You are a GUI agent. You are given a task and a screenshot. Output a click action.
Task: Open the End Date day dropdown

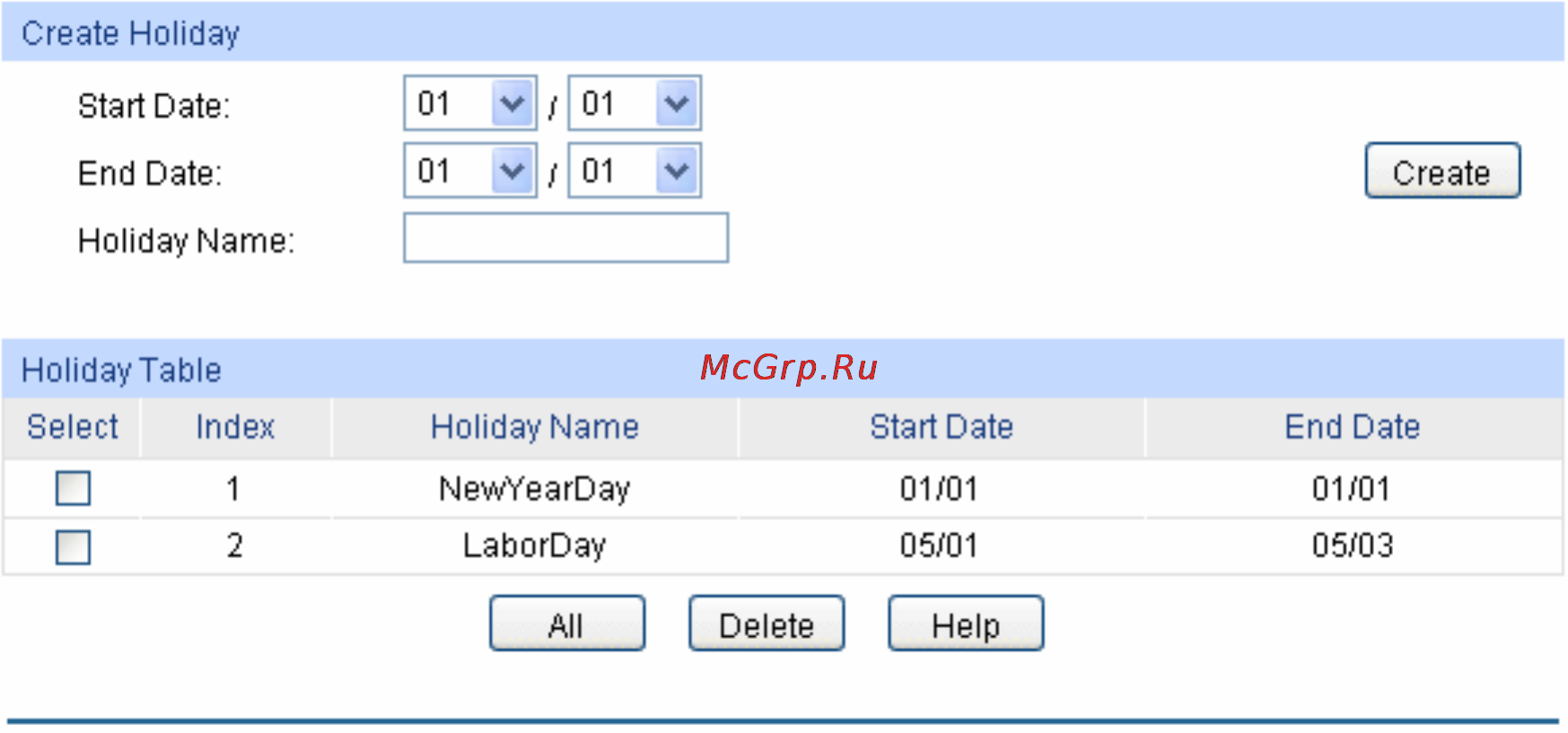pos(635,170)
